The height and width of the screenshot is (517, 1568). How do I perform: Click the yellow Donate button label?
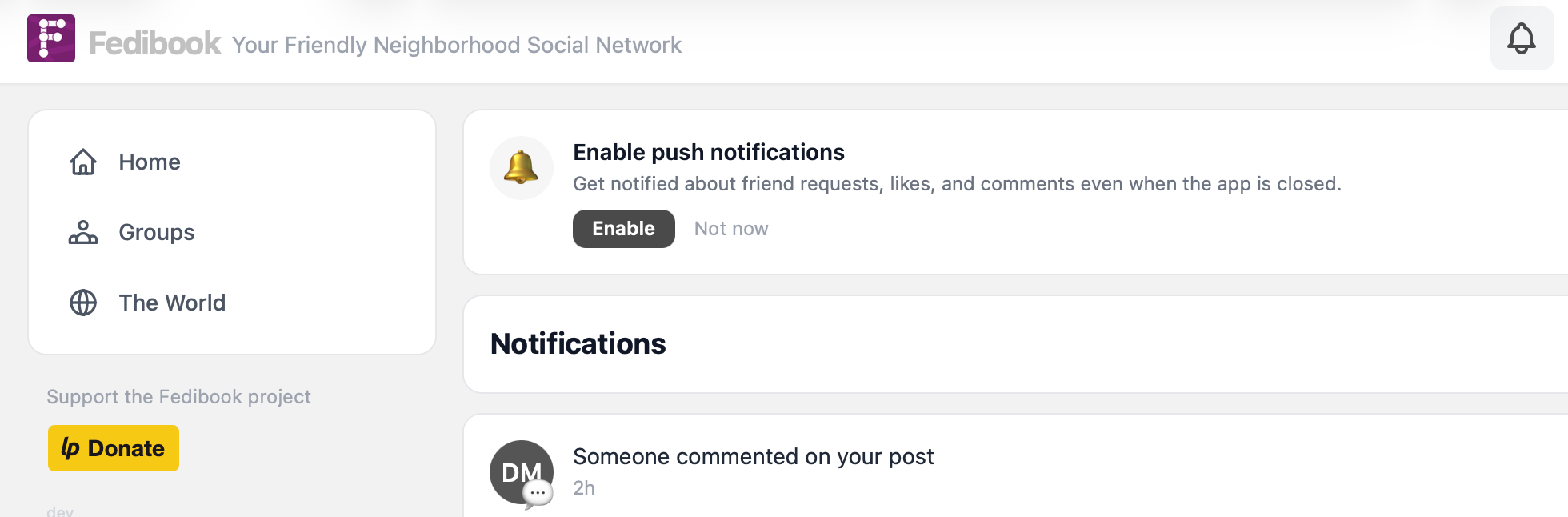click(126, 448)
